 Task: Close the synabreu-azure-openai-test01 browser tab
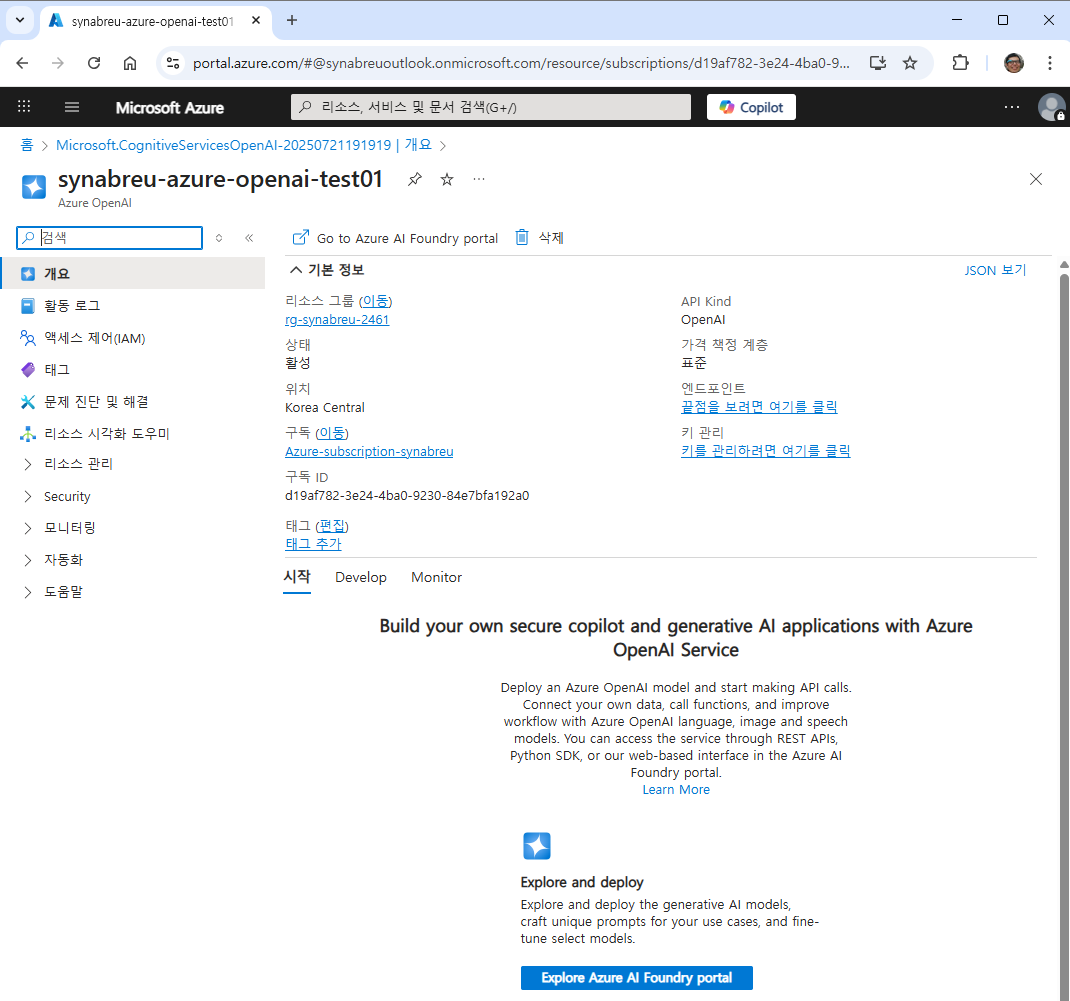click(256, 20)
